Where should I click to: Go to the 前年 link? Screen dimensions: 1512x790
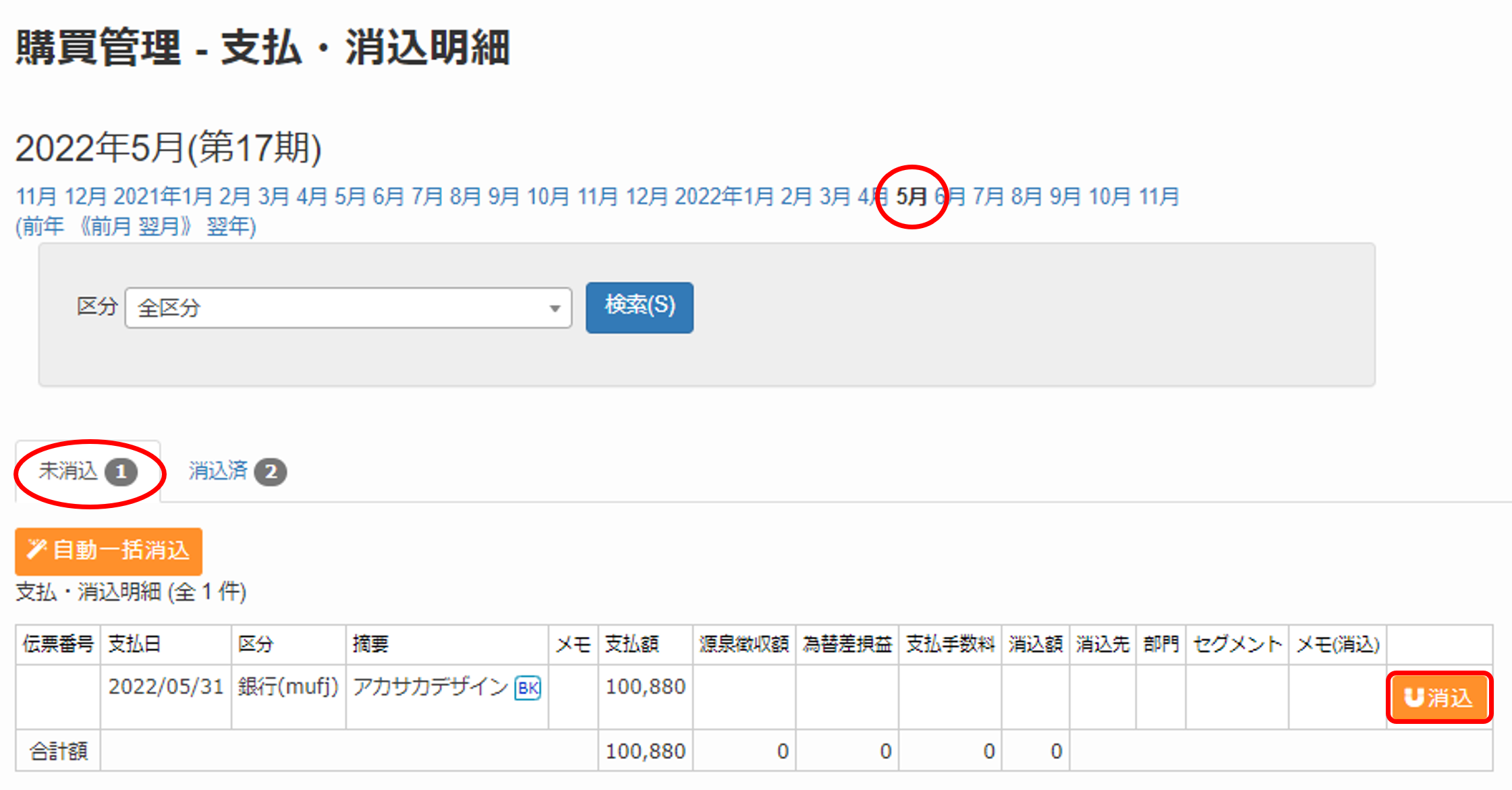tap(43, 226)
